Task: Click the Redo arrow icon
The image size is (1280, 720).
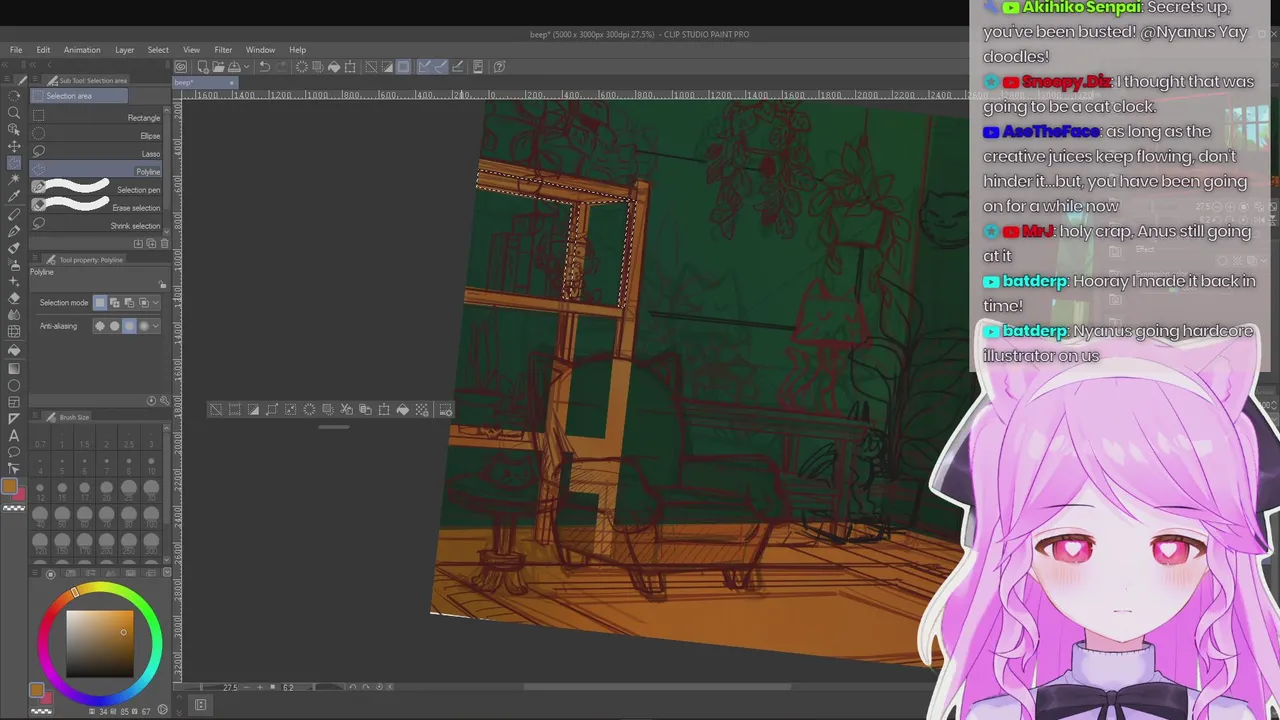Action: click(x=282, y=67)
